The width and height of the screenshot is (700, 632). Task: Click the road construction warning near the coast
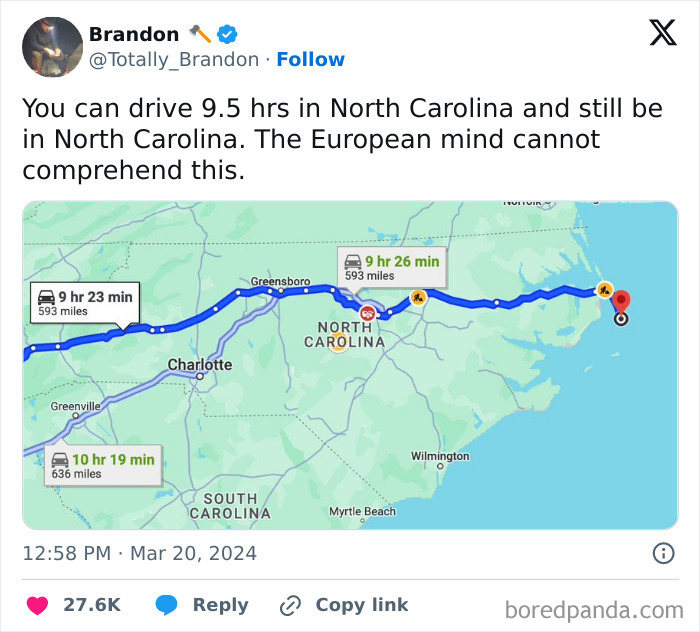coord(604,289)
